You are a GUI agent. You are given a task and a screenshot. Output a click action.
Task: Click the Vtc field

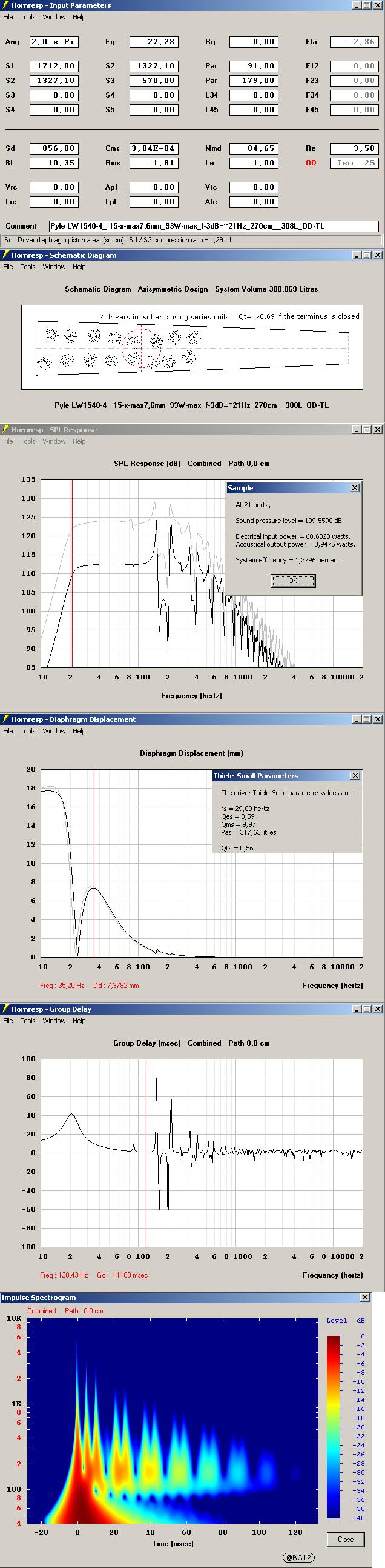[x=254, y=188]
